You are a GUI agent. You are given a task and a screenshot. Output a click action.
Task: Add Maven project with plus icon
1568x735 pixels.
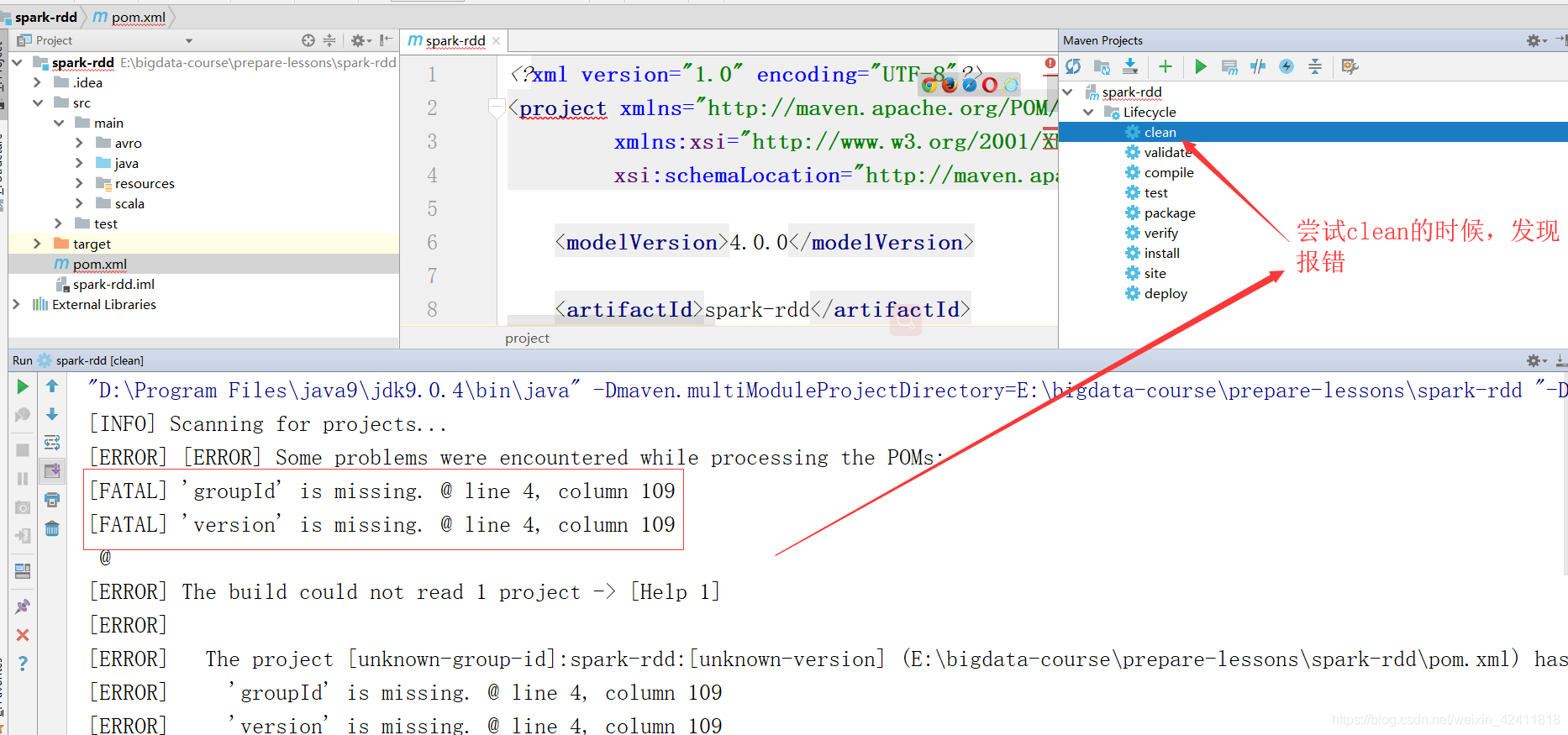point(1165,66)
